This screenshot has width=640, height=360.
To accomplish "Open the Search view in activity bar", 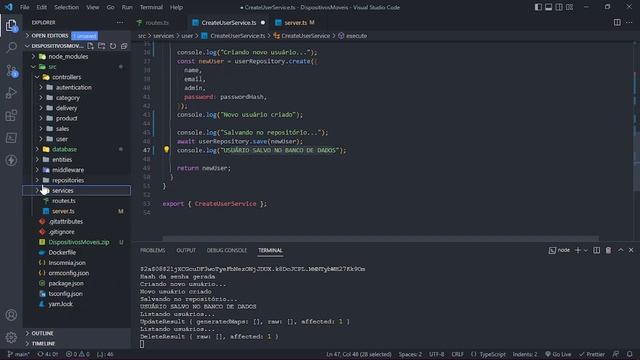I will click(11, 47).
